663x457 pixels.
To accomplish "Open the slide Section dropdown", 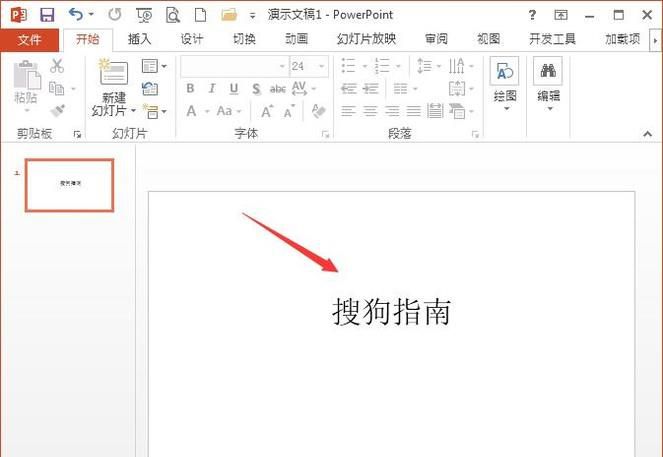I will click(154, 111).
